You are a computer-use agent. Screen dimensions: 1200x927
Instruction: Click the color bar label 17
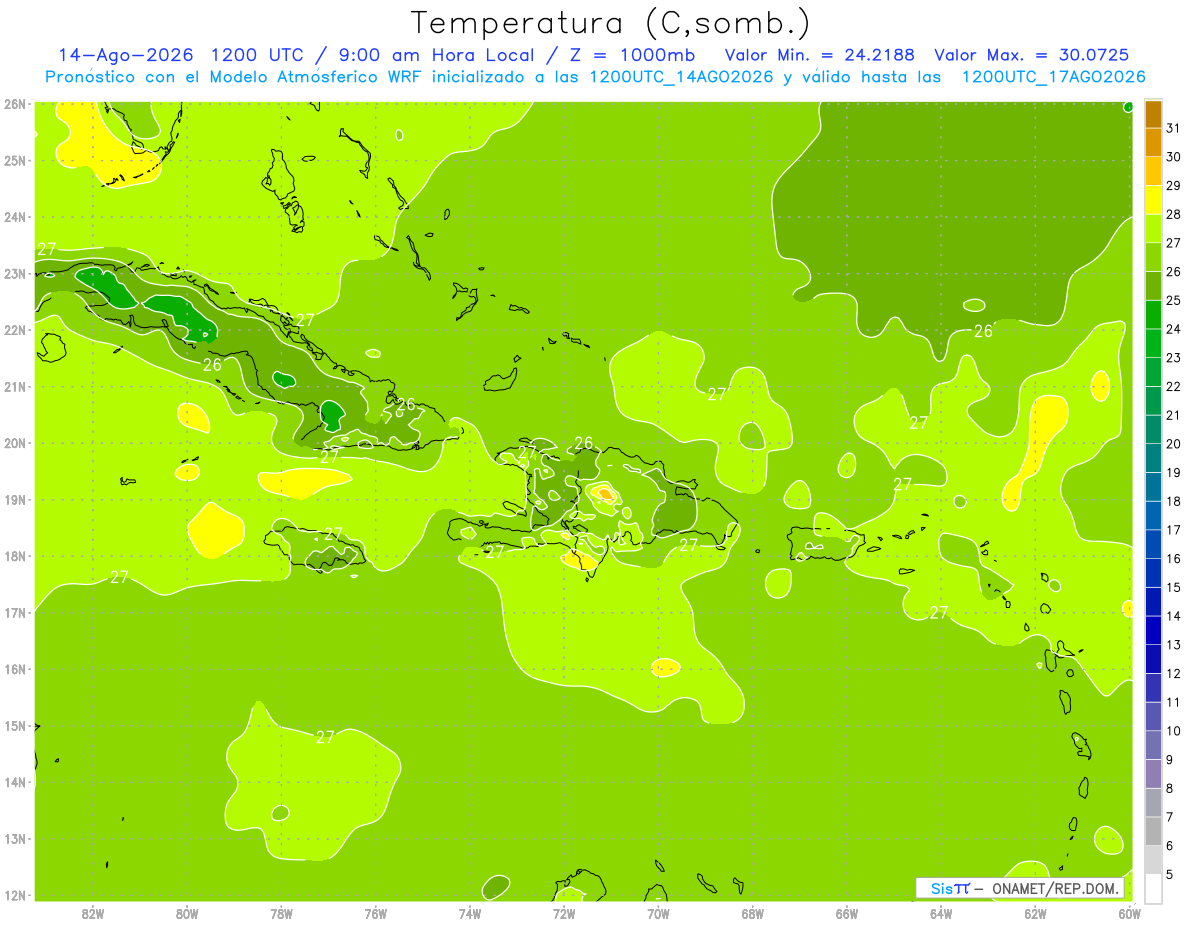[x=1174, y=530]
